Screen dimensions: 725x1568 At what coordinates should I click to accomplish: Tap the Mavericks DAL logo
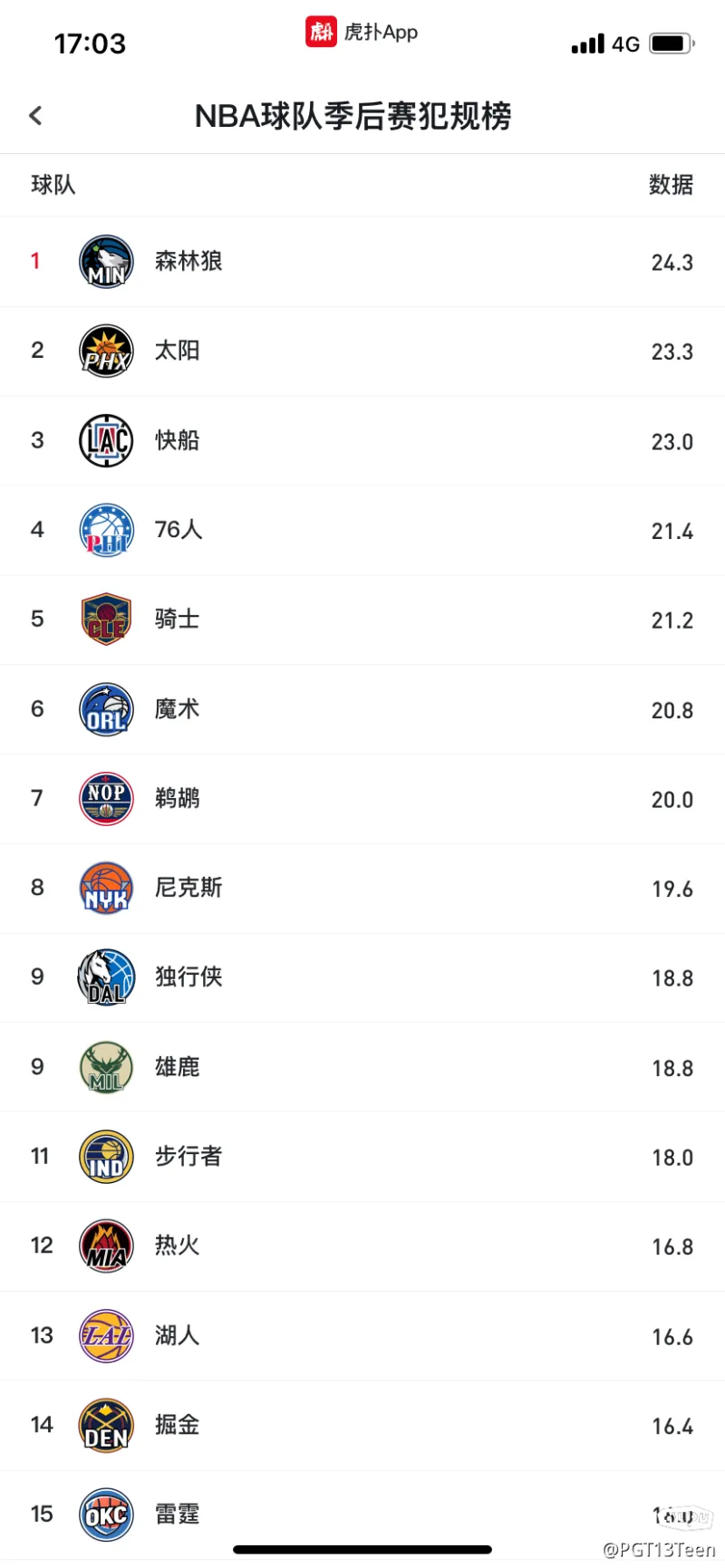[106, 977]
